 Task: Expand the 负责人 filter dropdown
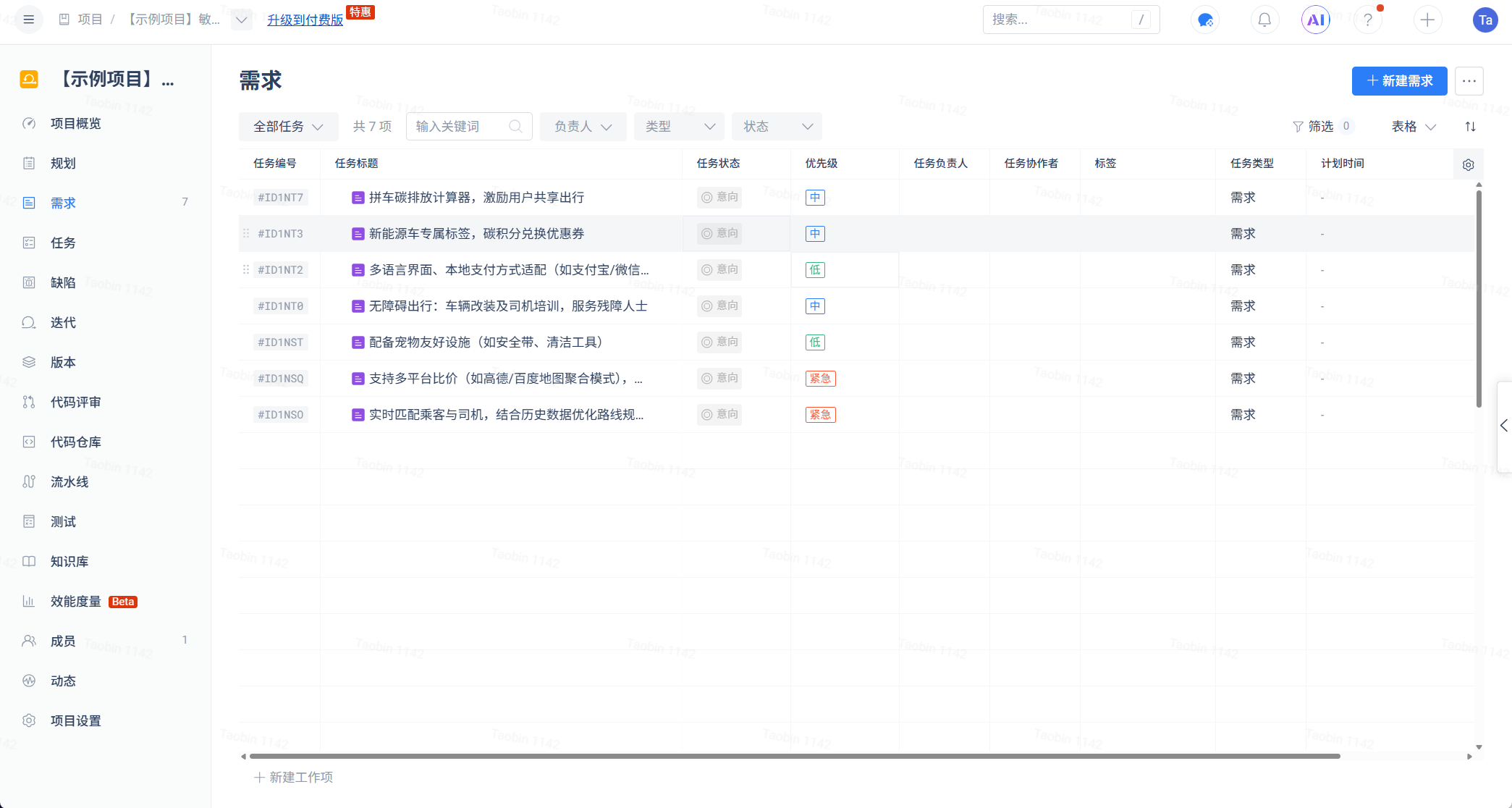583,126
